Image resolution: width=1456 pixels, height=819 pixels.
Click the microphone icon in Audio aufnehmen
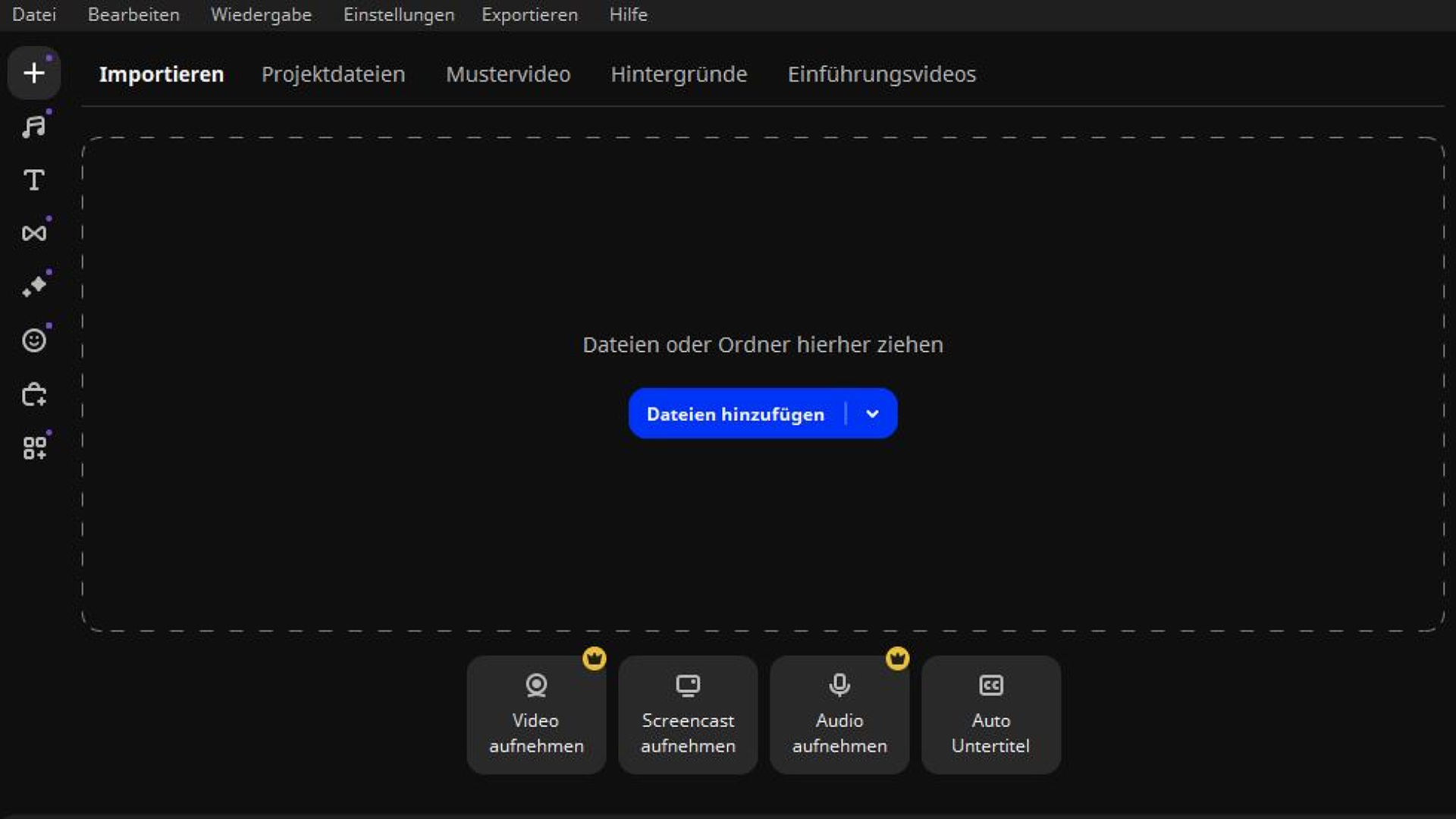pyautogui.click(x=839, y=686)
